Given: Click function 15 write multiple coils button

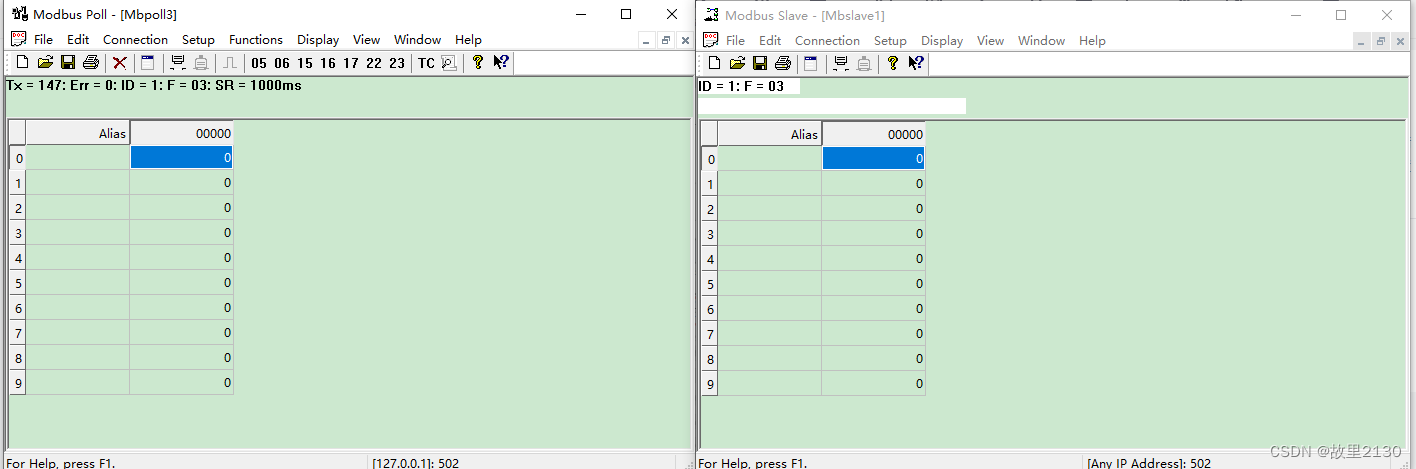Looking at the screenshot, I should (x=305, y=63).
